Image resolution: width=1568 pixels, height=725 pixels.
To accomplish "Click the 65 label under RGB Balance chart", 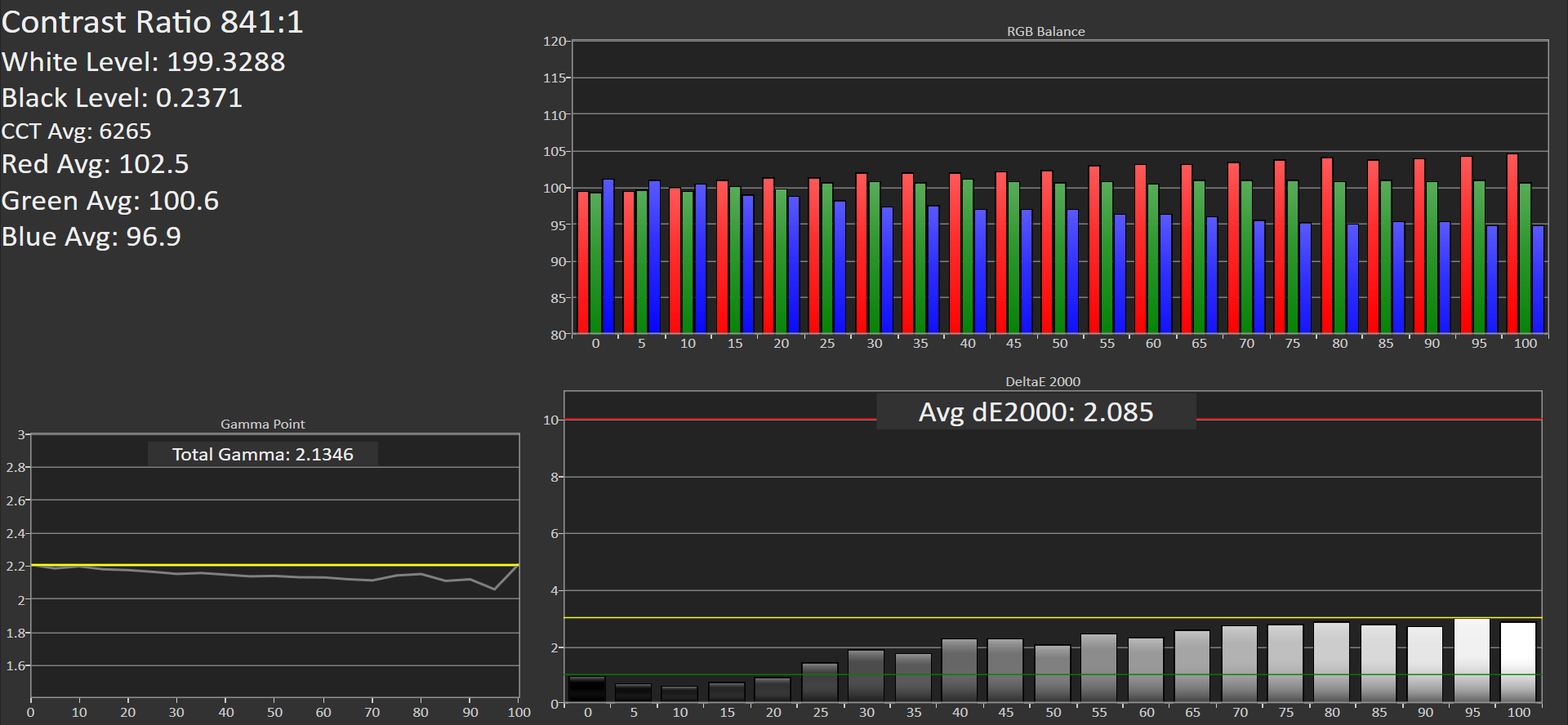I will (1199, 343).
